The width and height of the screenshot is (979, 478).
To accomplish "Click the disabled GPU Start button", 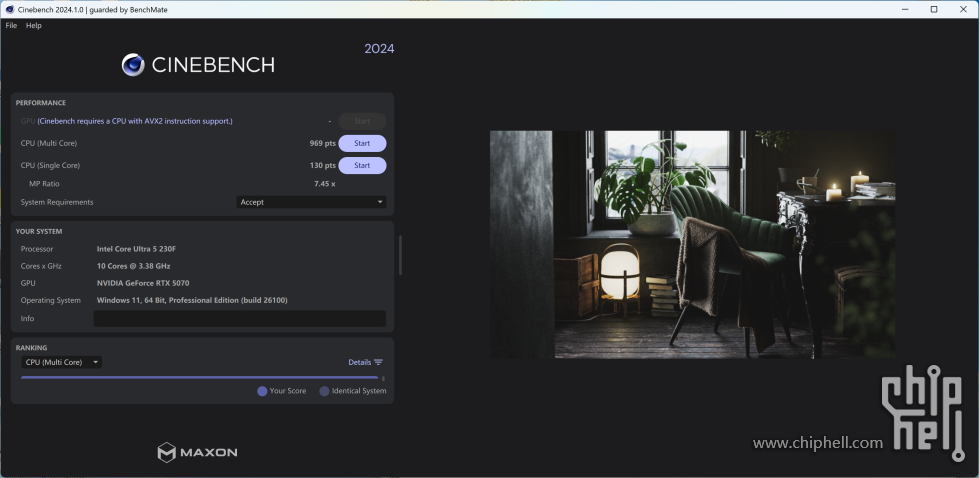I will (x=362, y=121).
